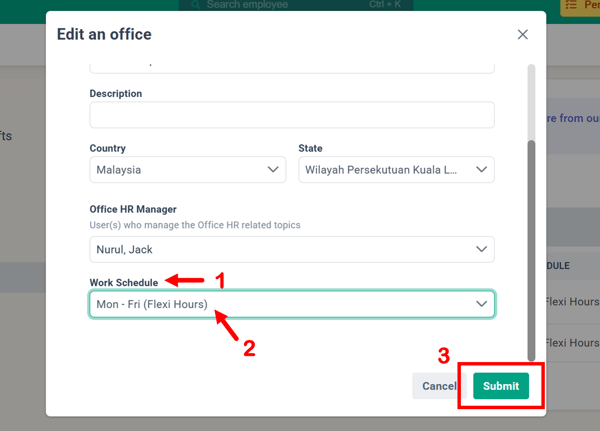Select the first Flexi Hours table row
600x431 pixels.
click(572, 301)
